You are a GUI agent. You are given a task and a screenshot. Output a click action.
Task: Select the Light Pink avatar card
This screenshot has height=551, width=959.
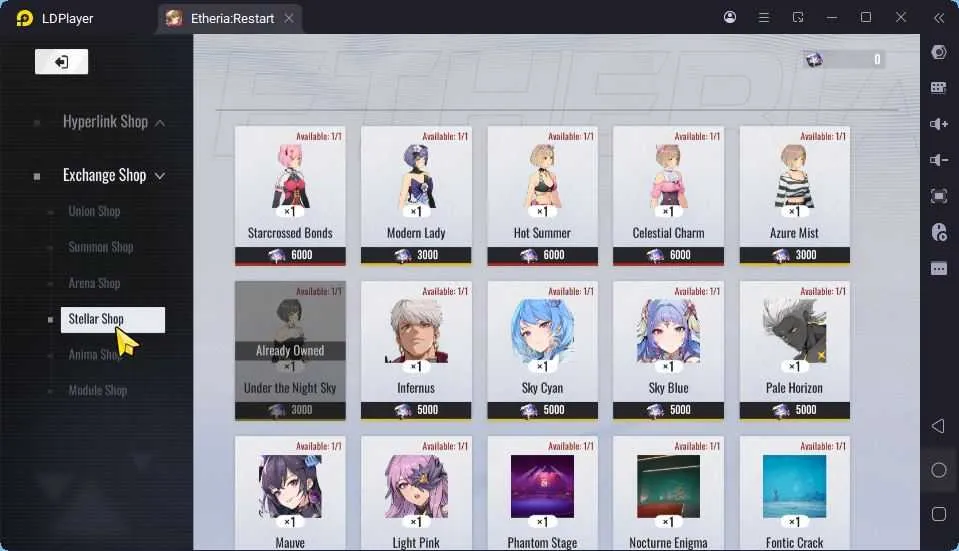point(416,494)
